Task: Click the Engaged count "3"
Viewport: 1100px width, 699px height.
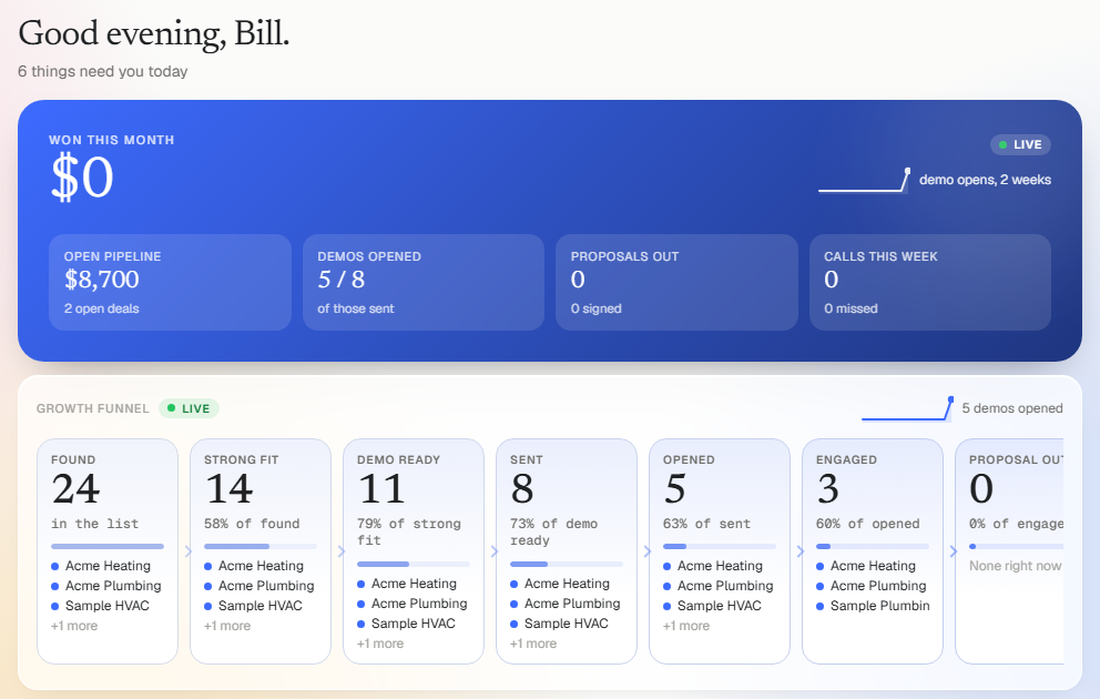Action: (828, 488)
